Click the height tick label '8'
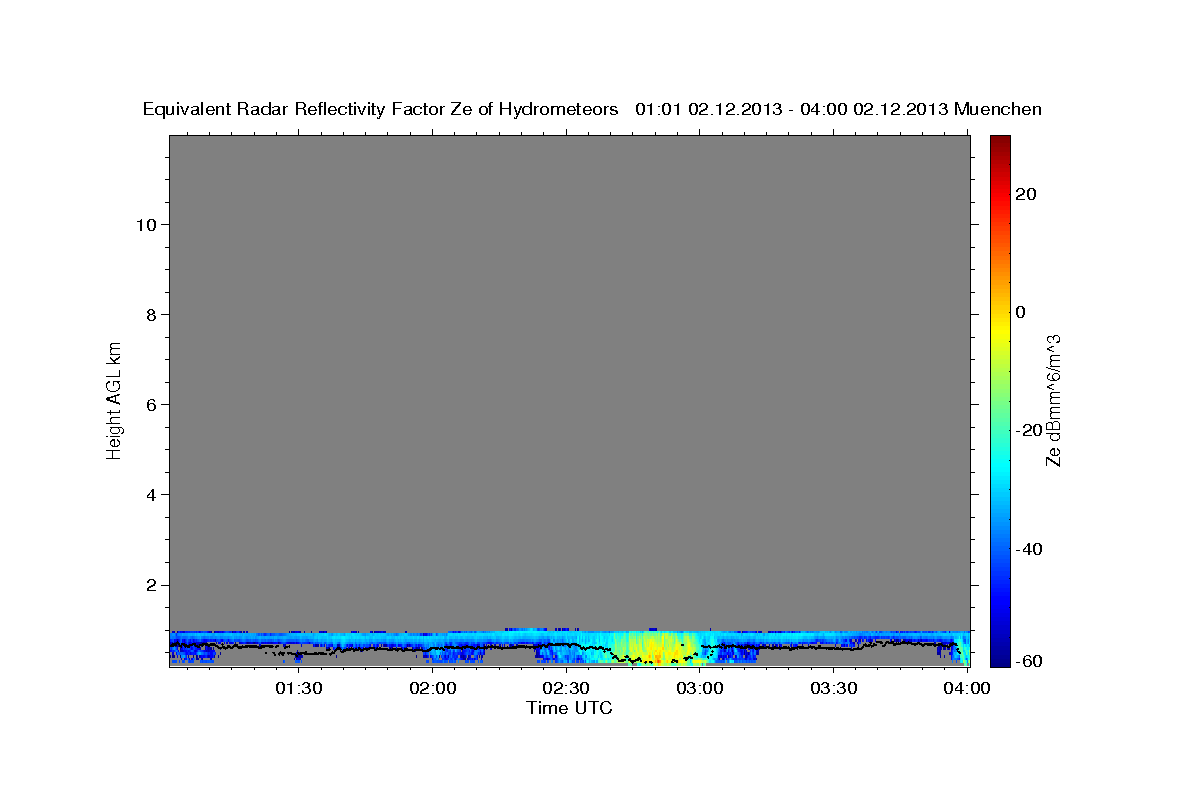This screenshot has width=1200, height=800. coord(152,314)
